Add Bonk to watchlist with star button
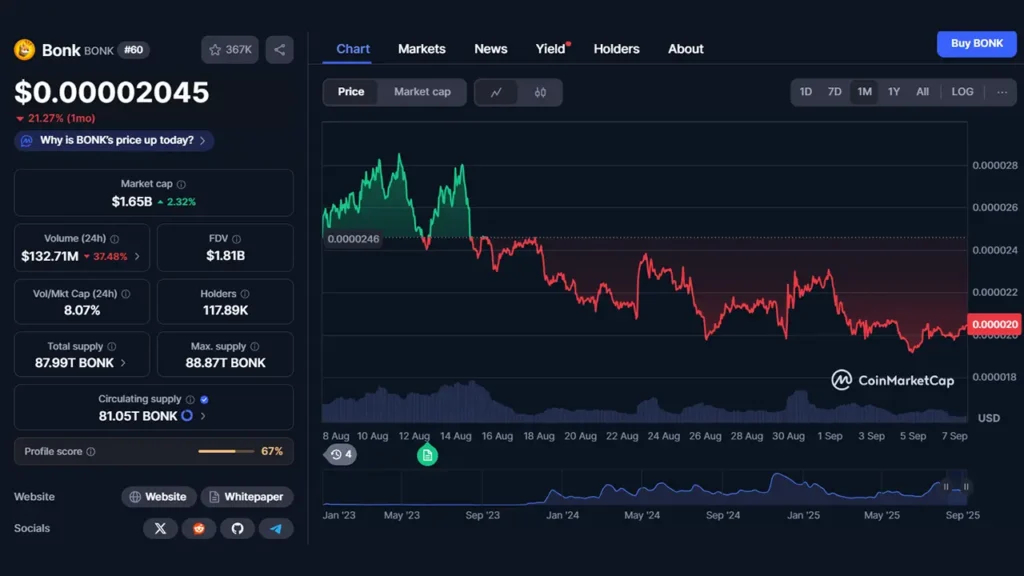 230,50
